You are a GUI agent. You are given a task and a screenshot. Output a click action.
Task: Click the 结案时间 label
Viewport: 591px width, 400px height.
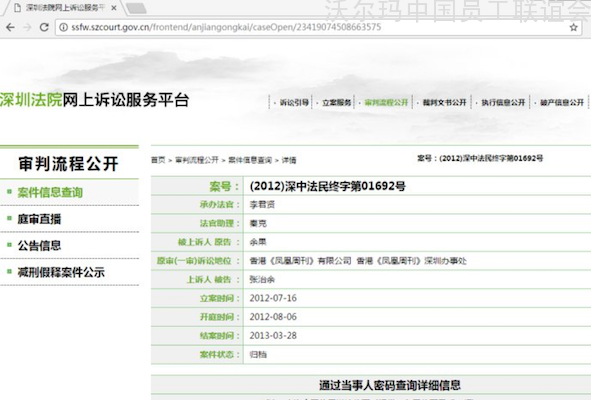[x=220, y=336]
